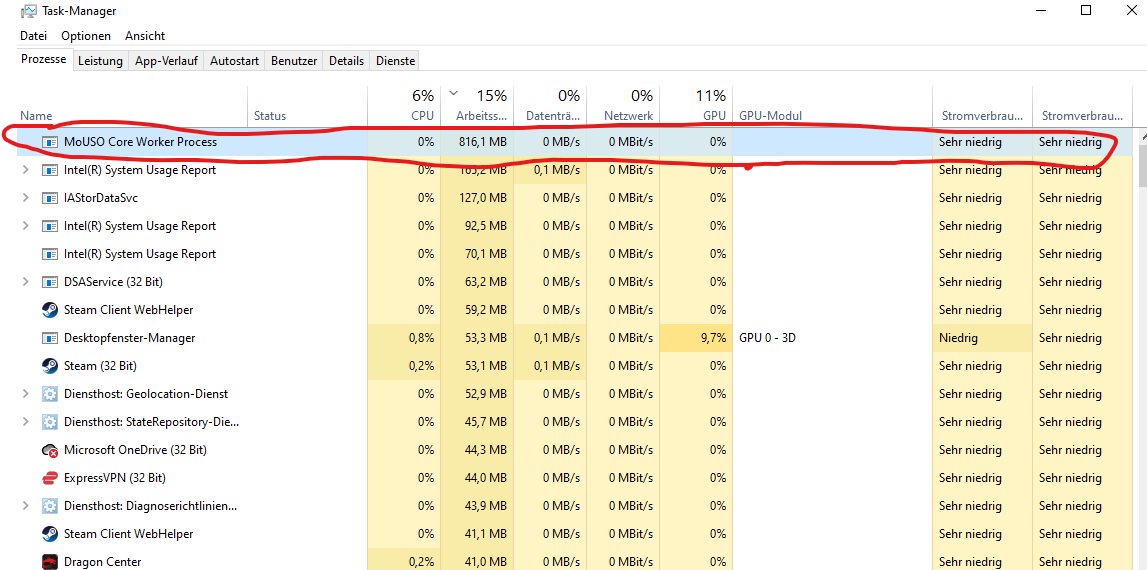This screenshot has height=570, width=1147.
Task: Sort processes by CPU column
Action: (x=404, y=105)
